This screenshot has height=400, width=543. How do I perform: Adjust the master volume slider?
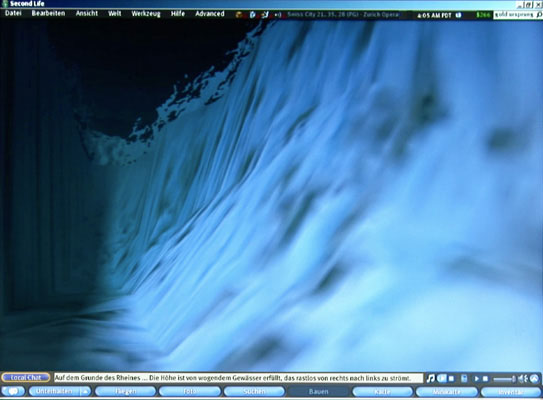504,379
